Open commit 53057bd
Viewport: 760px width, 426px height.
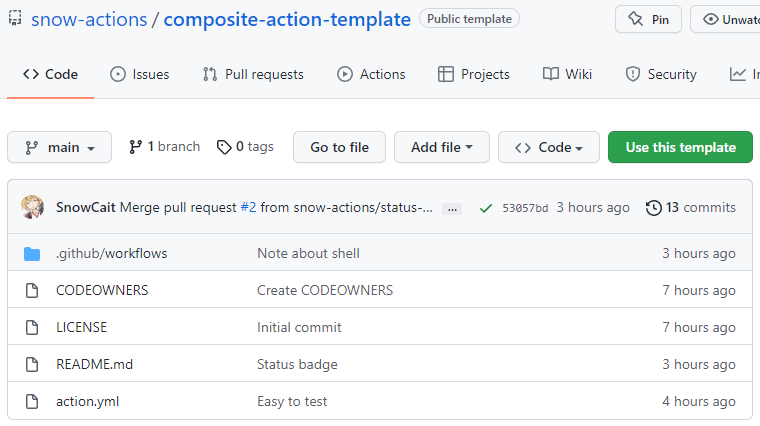click(x=525, y=208)
